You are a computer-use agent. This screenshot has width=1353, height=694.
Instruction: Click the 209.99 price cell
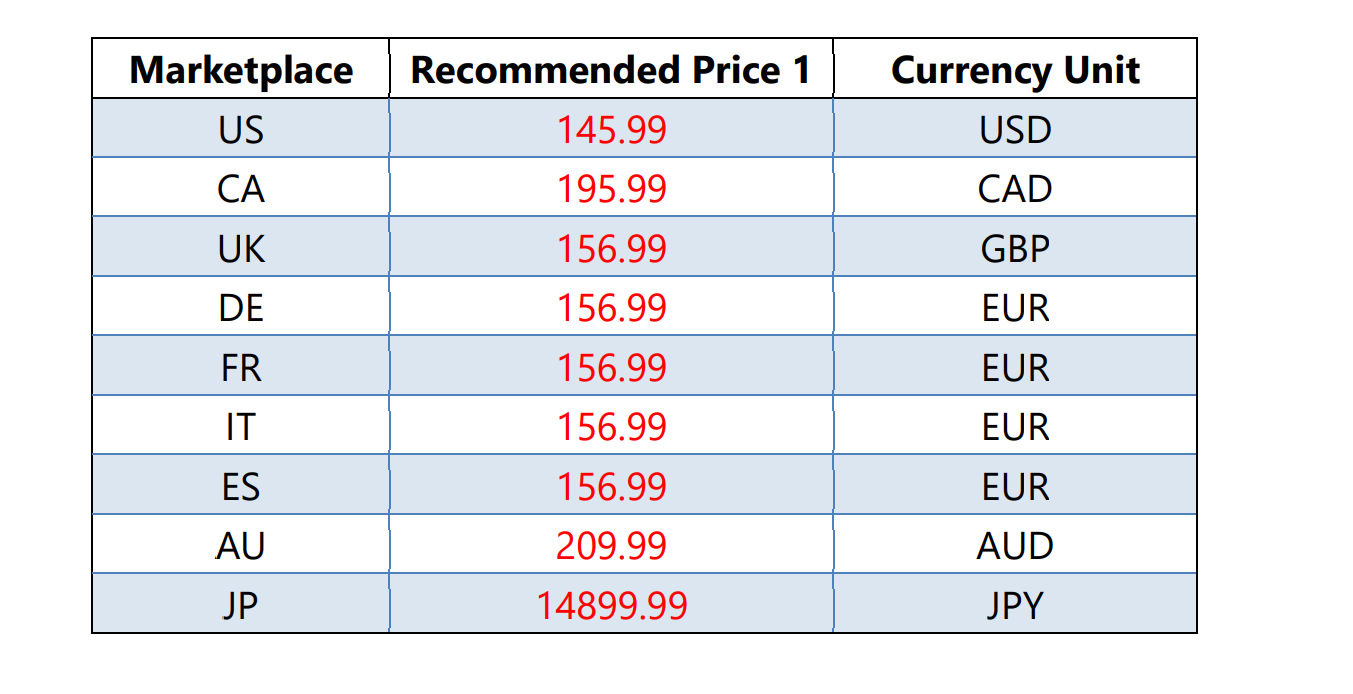coord(611,546)
